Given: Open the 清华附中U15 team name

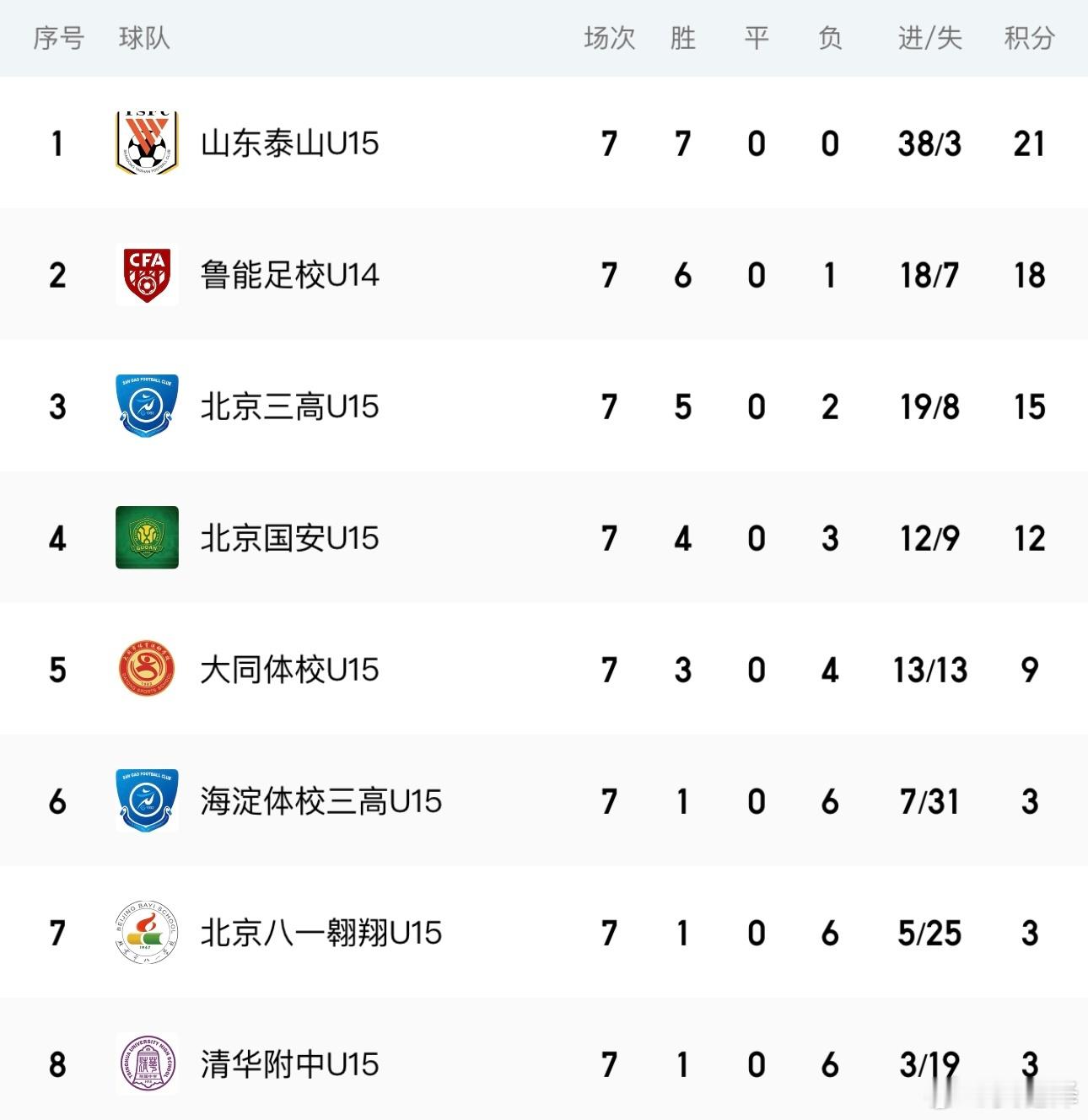Looking at the screenshot, I should 289,1064.
